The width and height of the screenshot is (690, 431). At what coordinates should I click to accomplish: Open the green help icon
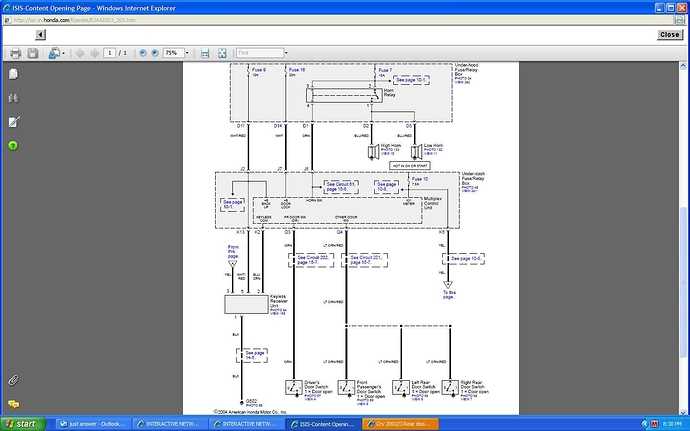13,145
